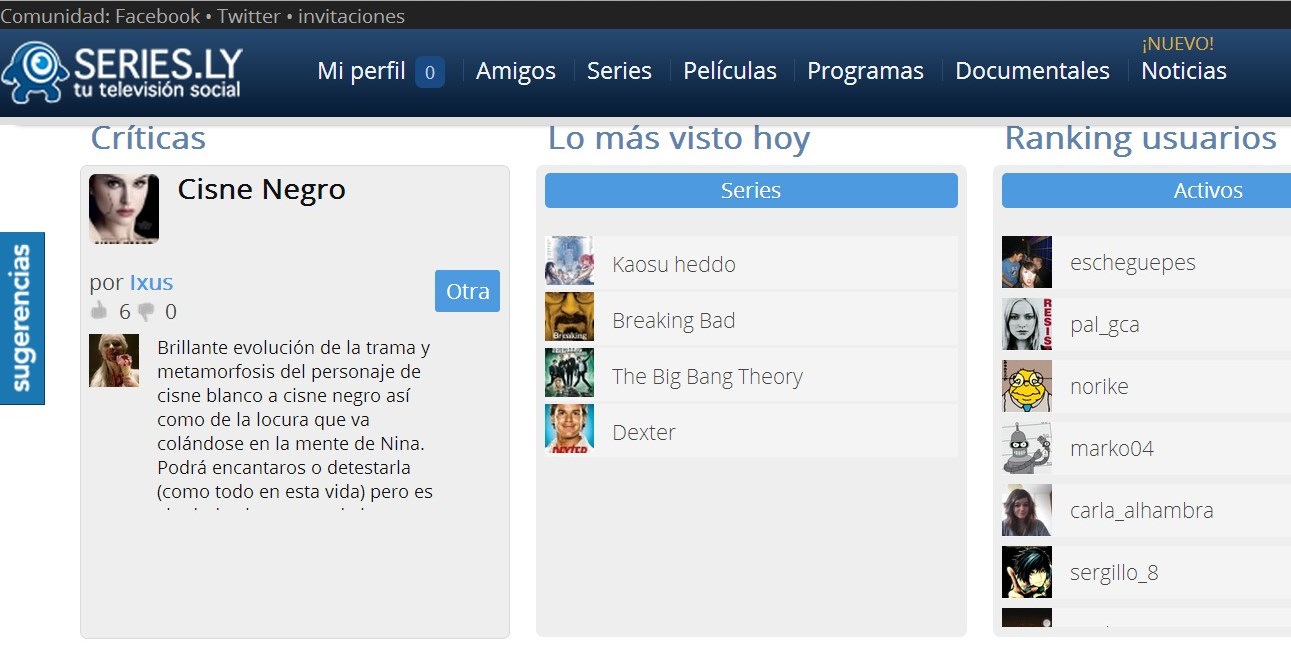Viewport: 1291px width, 671px height.
Task: Click the Dexter poster thumbnail
Action: pyautogui.click(x=569, y=429)
